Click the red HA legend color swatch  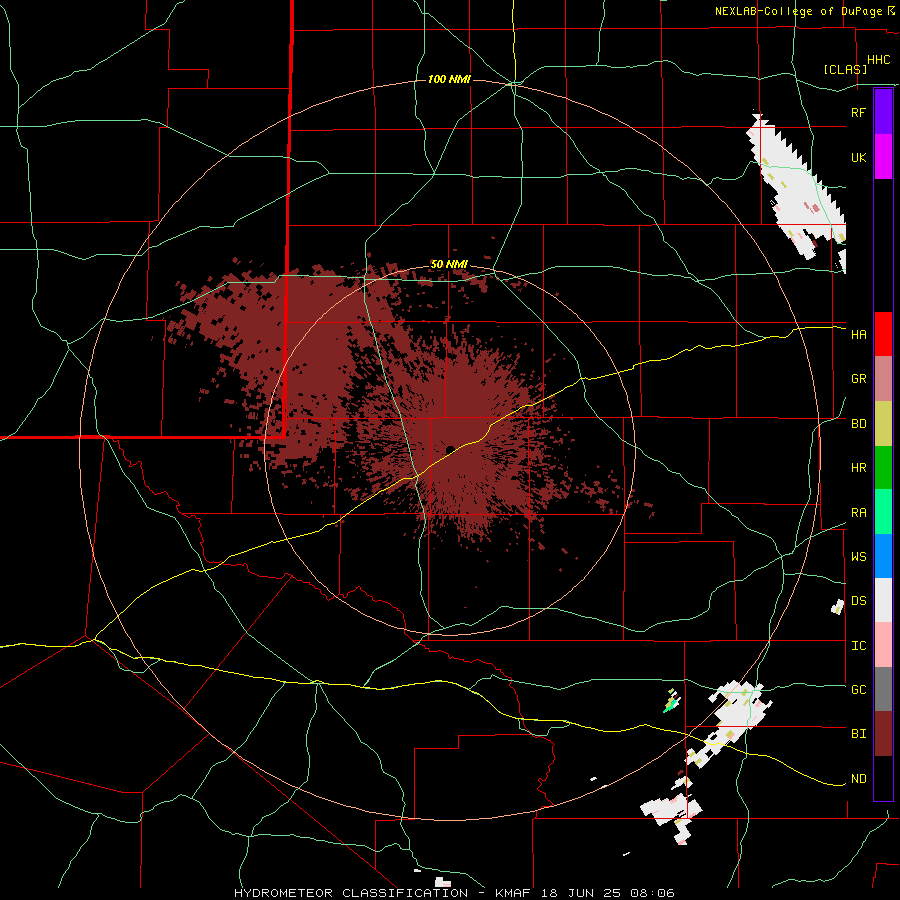tap(883, 334)
